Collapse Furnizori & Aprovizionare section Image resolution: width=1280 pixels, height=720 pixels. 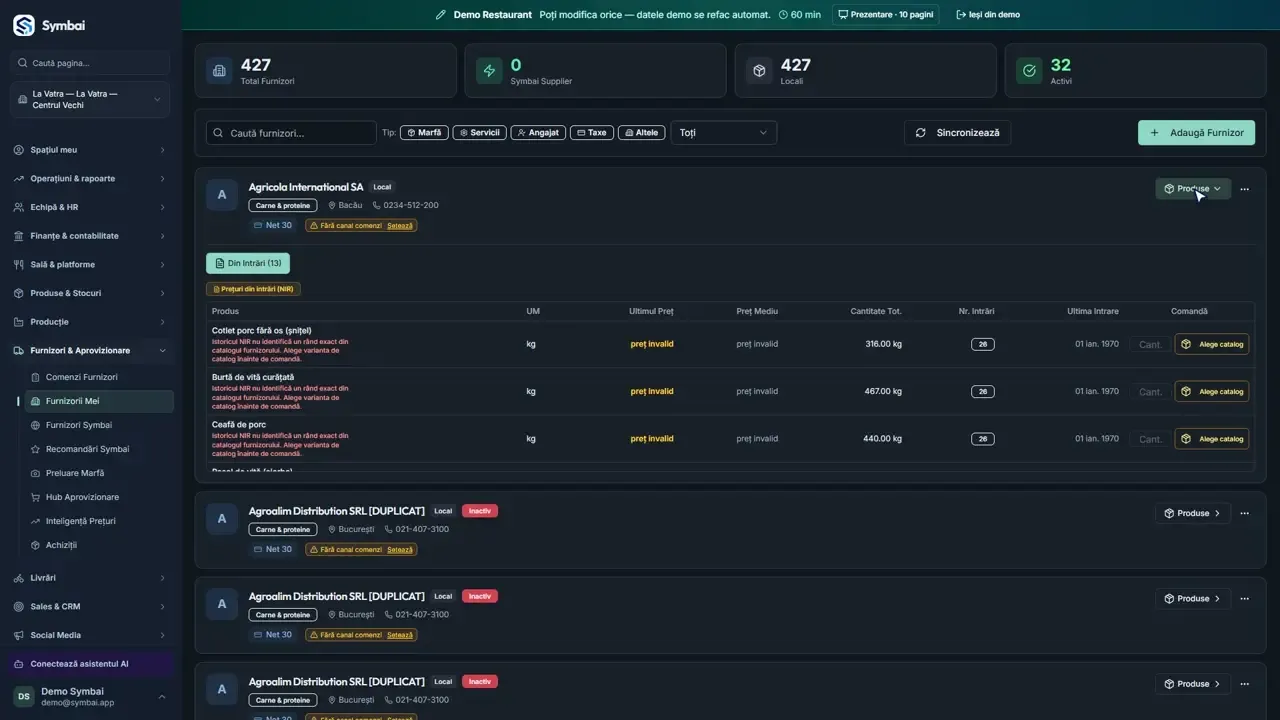click(90, 351)
